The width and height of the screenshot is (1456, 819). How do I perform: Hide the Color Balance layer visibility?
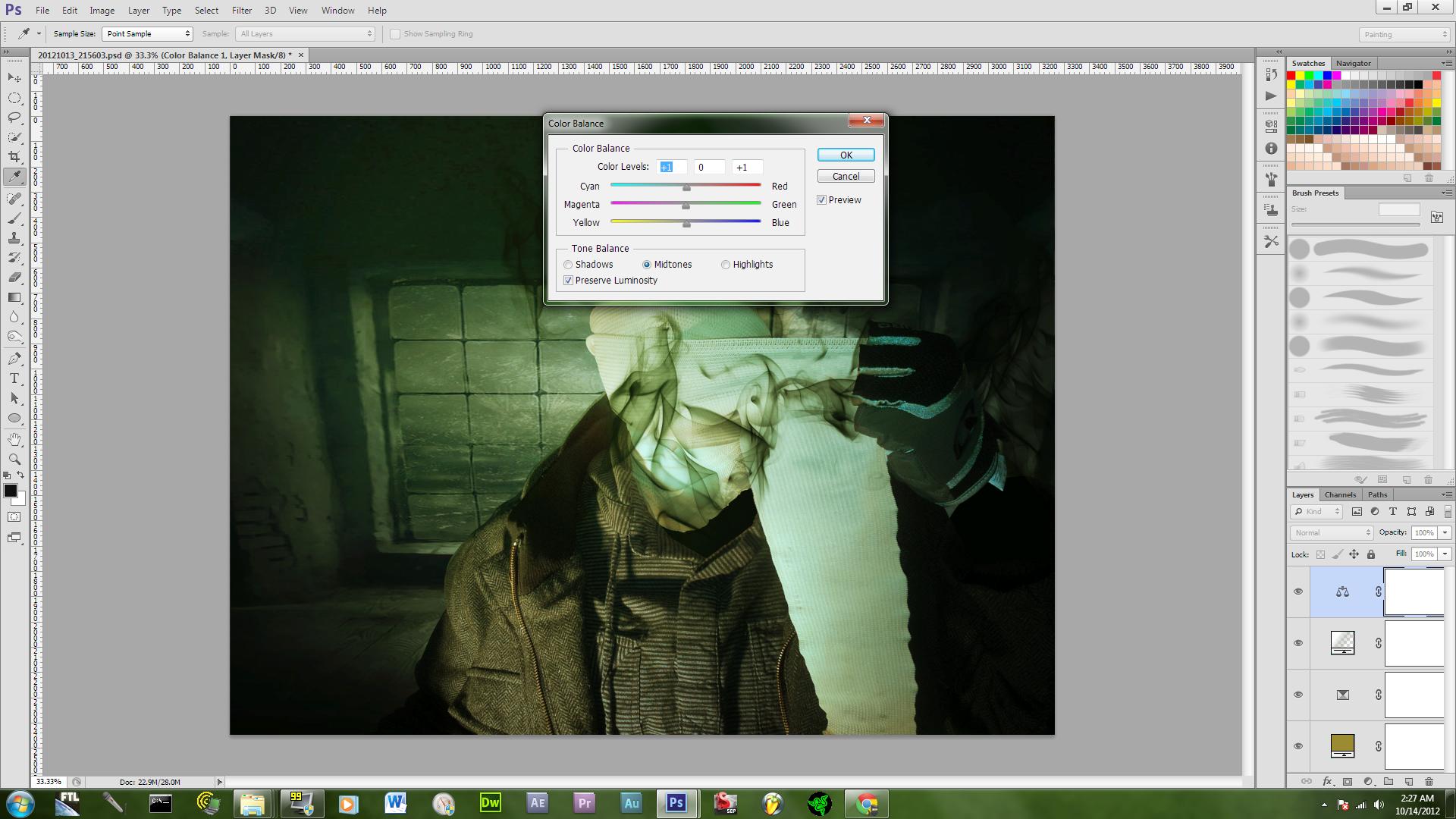(1298, 591)
